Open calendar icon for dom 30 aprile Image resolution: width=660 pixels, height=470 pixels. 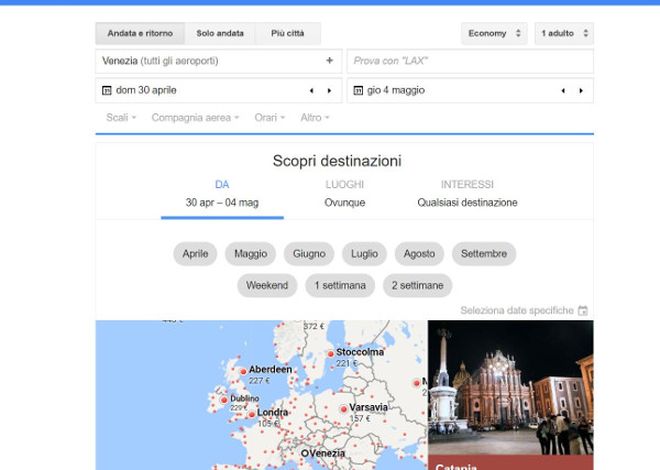coord(107,90)
